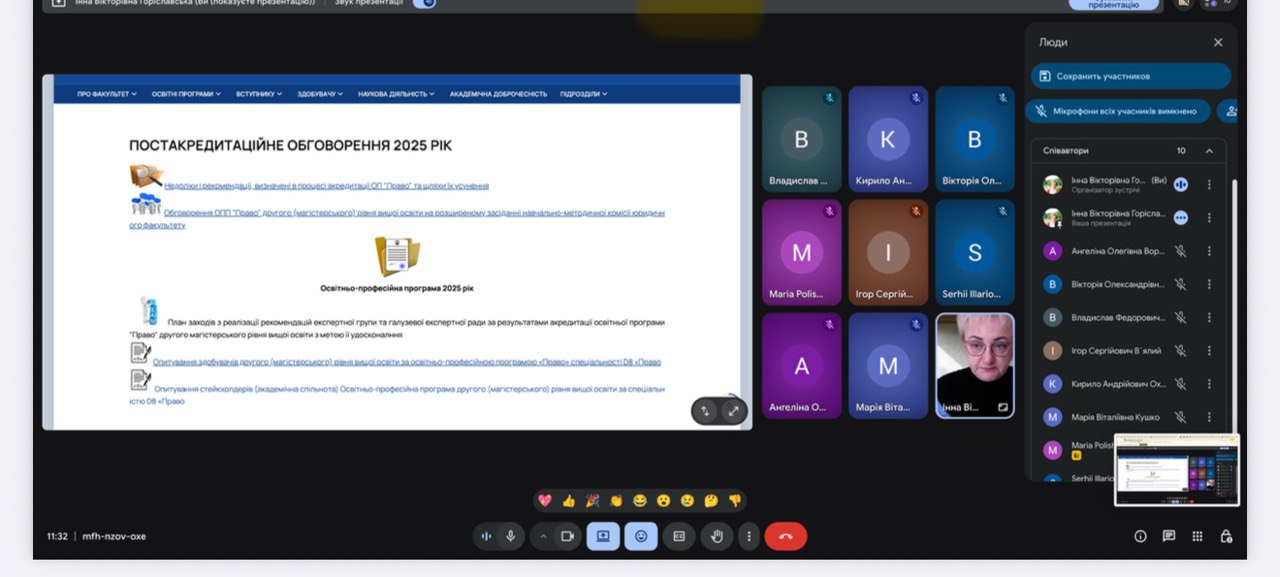Expand НАУКОВА ДІЯЛЬНІСТЬ dropdown menu
1280x577 pixels.
click(x=396, y=94)
